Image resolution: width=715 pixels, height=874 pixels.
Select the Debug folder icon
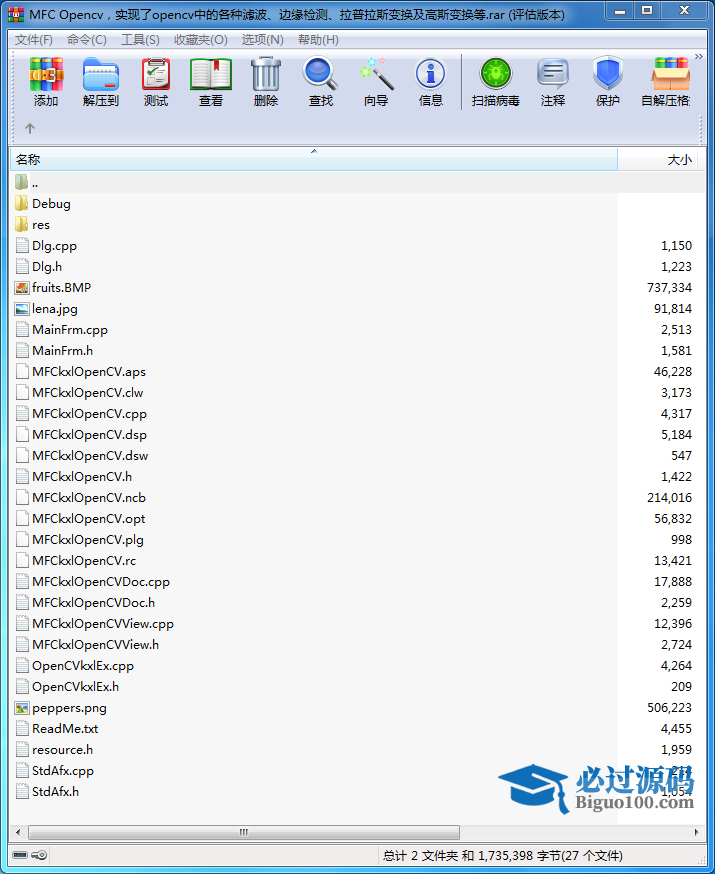(22, 203)
